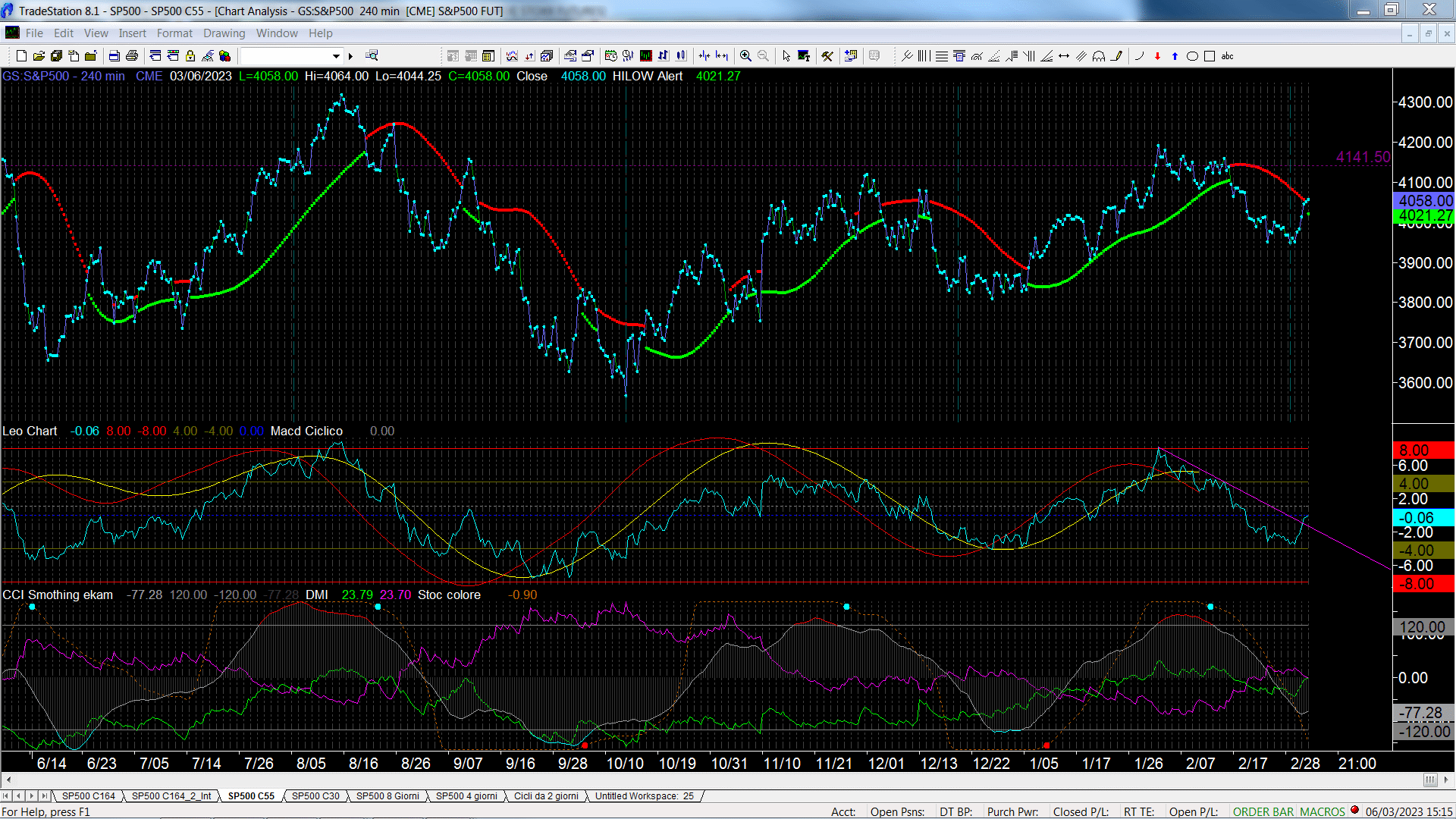Open the Window menu
This screenshot has width=1456, height=819.
pyautogui.click(x=277, y=33)
